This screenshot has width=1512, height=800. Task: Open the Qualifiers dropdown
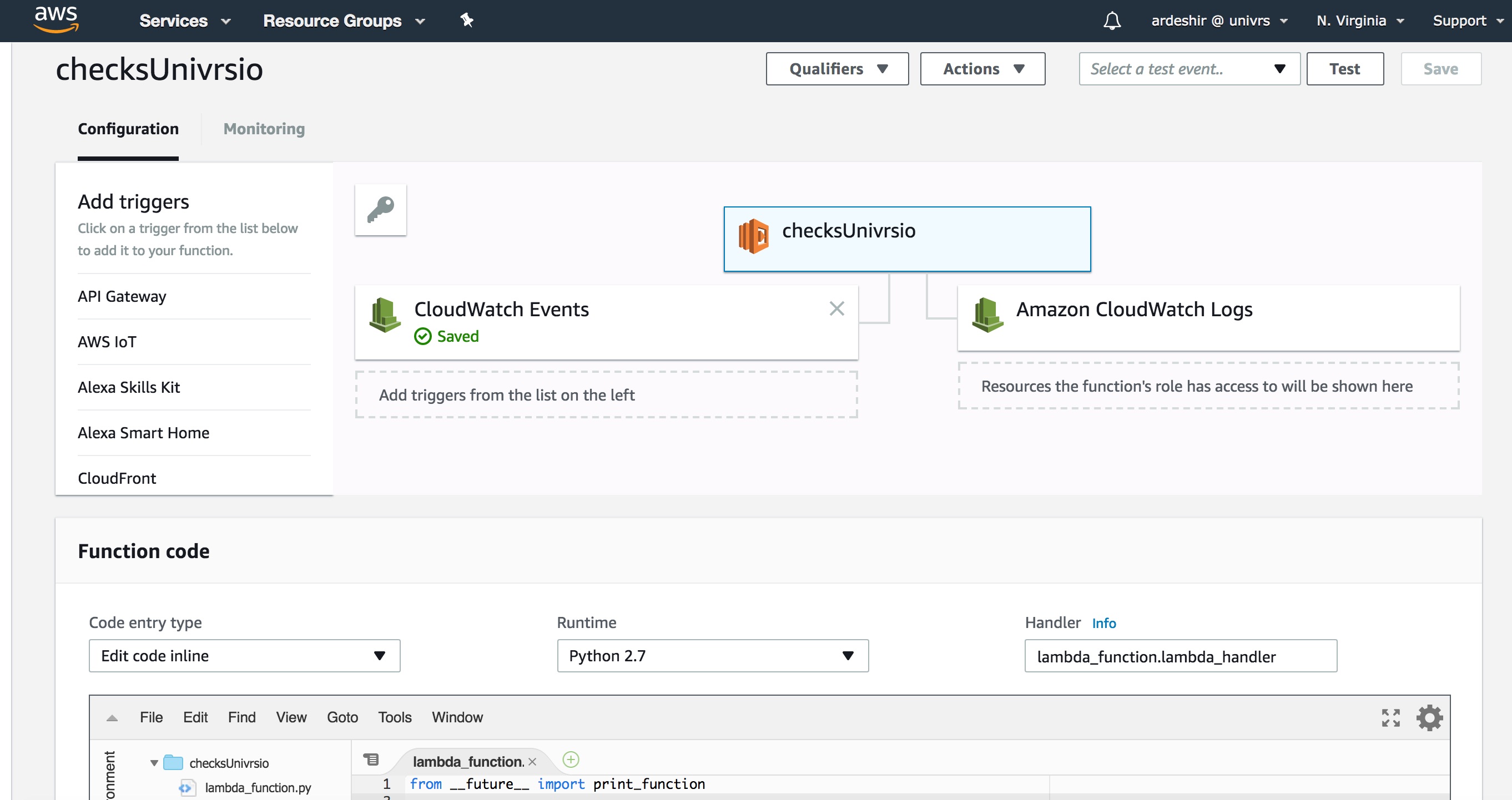coord(837,69)
